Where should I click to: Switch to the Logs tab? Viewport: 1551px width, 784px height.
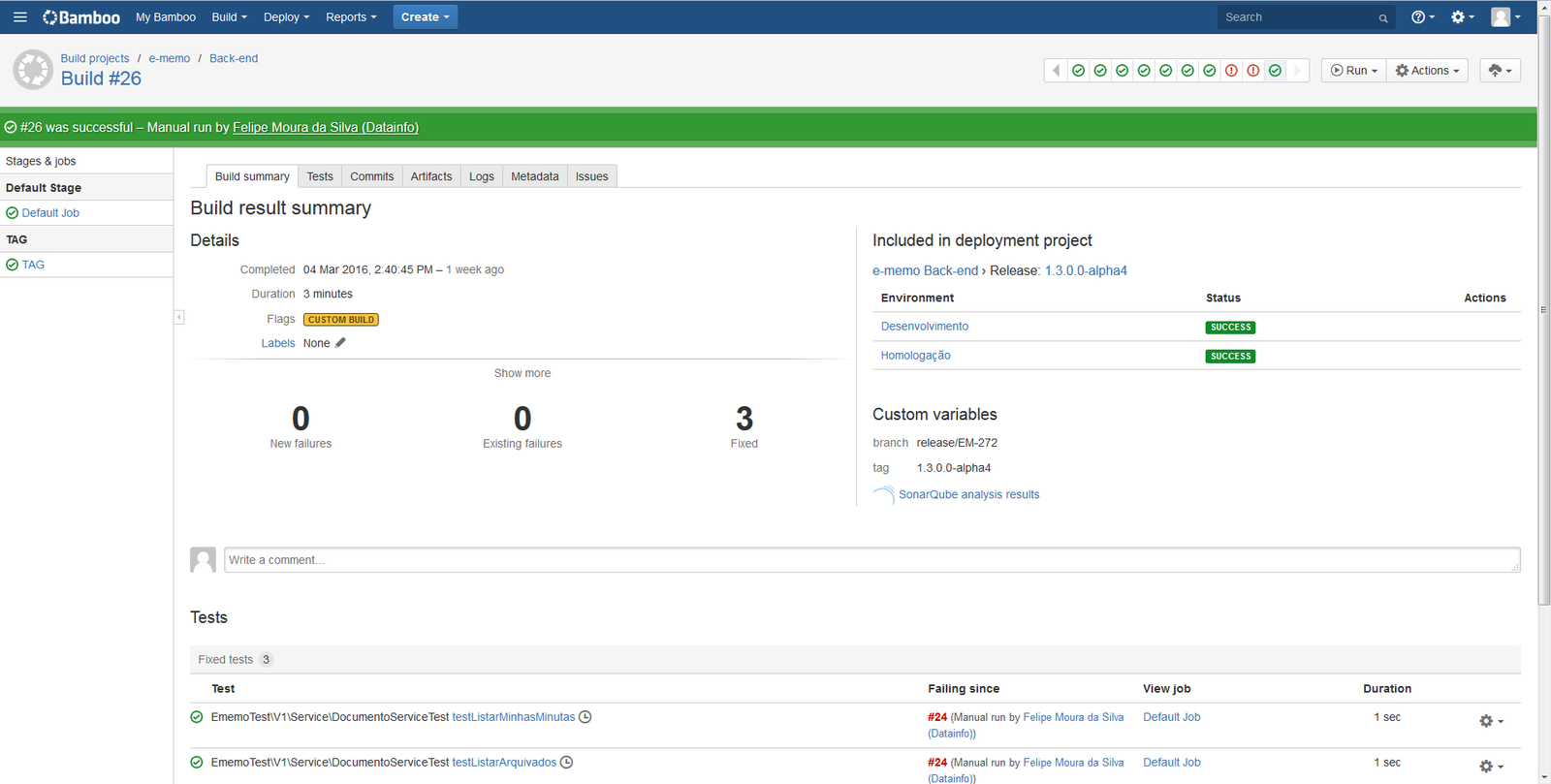pyautogui.click(x=482, y=176)
